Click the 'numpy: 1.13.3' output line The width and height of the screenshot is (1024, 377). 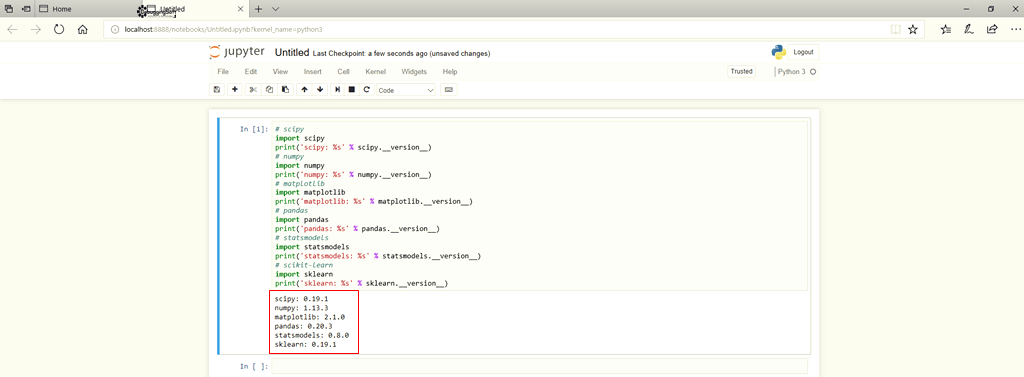[301, 308]
